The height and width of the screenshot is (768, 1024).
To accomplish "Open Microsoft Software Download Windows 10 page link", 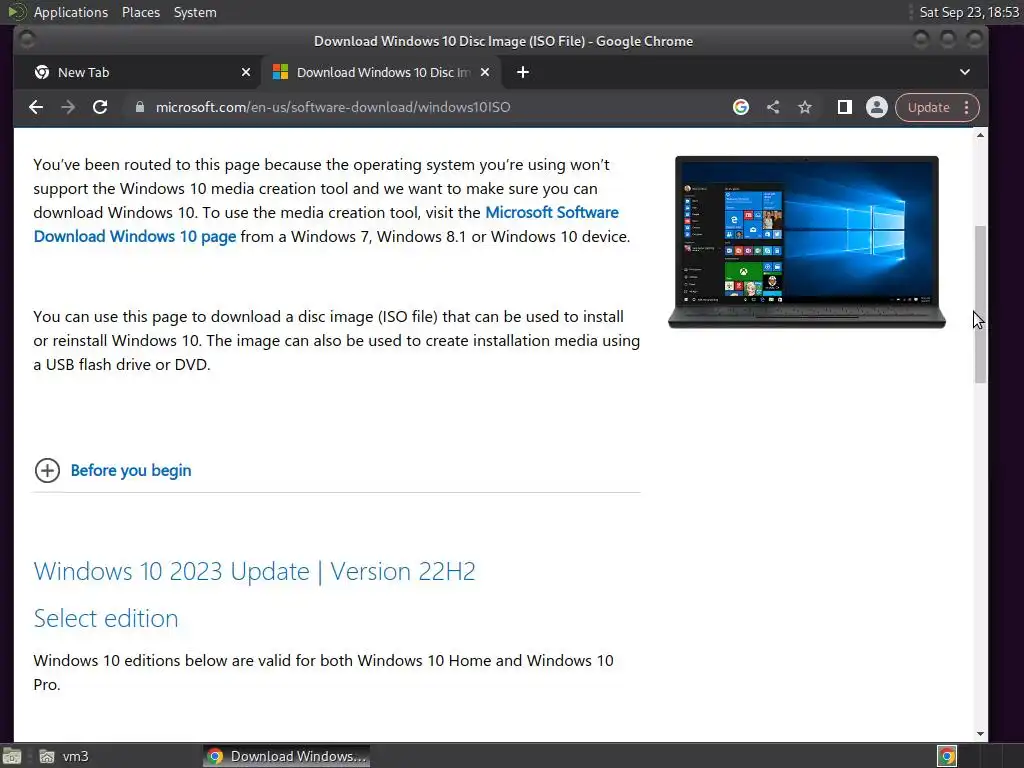I will click(x=326, y=224).
